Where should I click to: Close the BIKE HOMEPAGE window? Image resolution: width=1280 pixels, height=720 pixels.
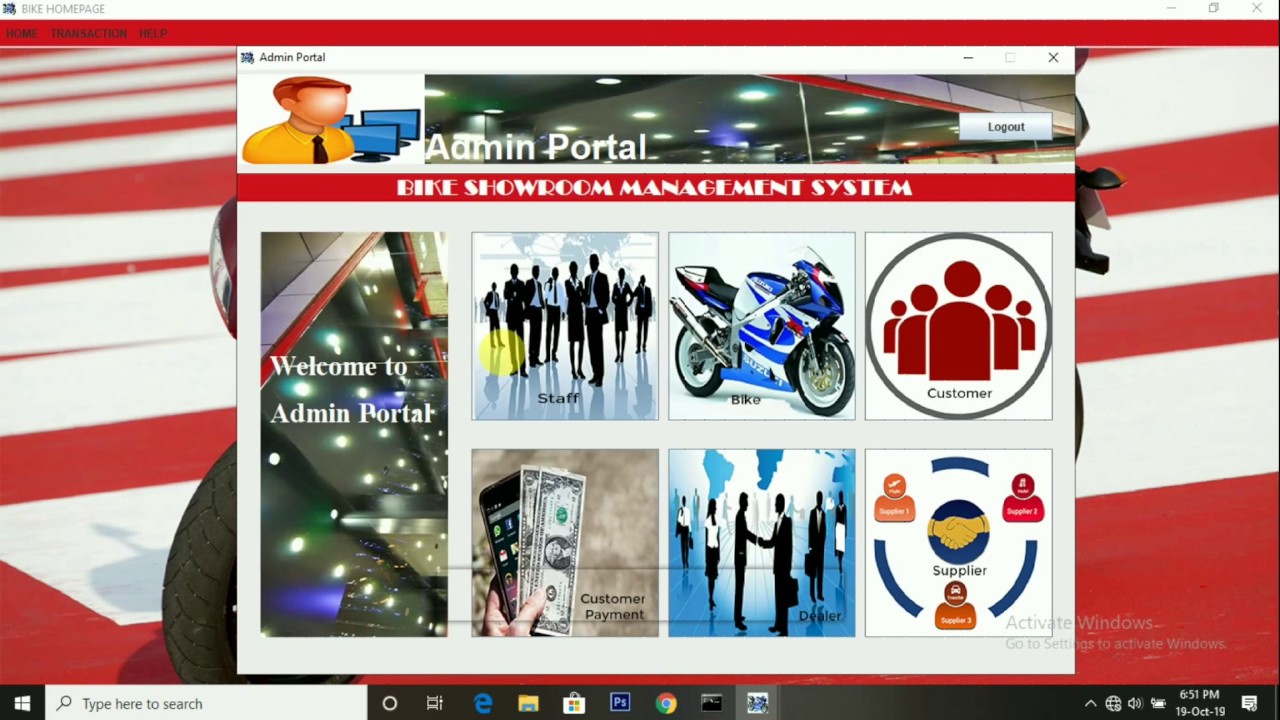click(x=1257, y=8)
